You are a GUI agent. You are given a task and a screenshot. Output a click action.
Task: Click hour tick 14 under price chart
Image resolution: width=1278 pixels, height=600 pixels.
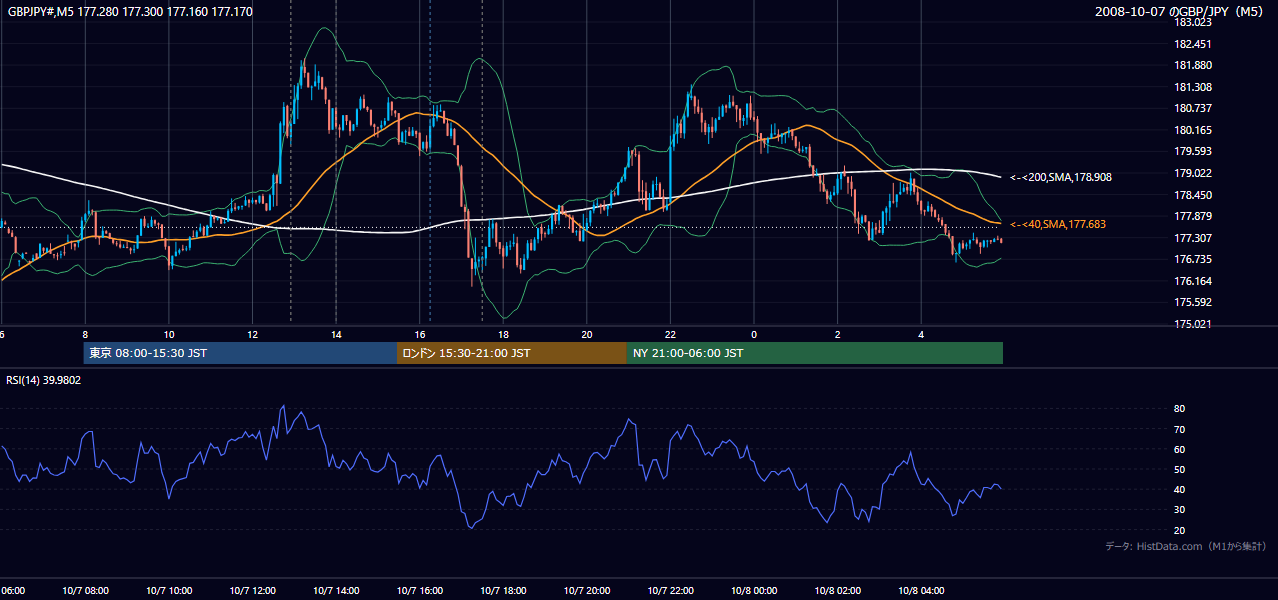[336, 334]
